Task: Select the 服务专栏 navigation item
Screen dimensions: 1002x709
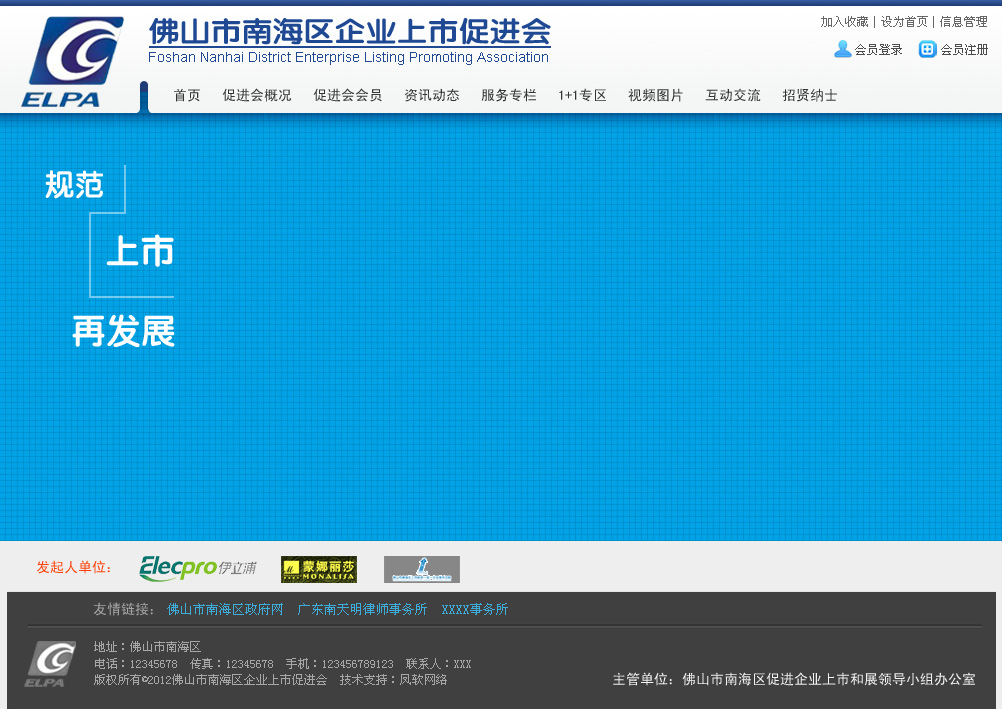Action: point(509,96)
